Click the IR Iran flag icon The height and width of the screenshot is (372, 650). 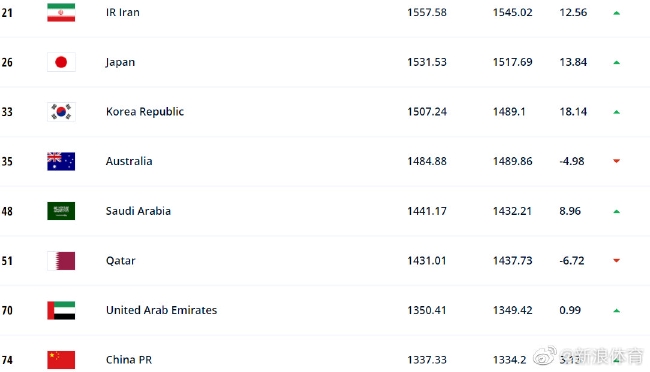(x=61, y=12)
